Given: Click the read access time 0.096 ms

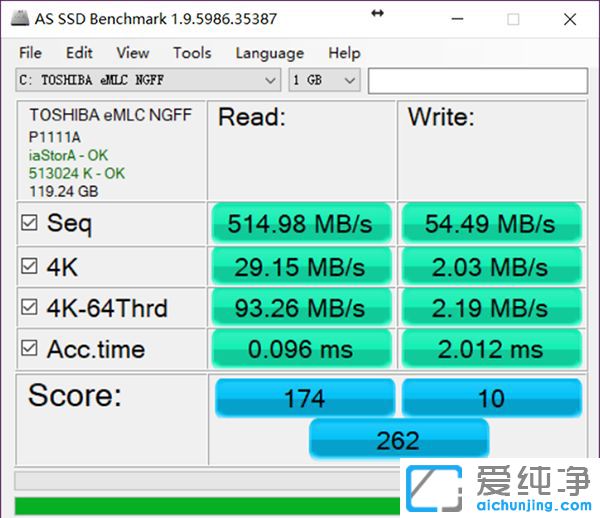Looking at the screenshot, I should (301, 349).
